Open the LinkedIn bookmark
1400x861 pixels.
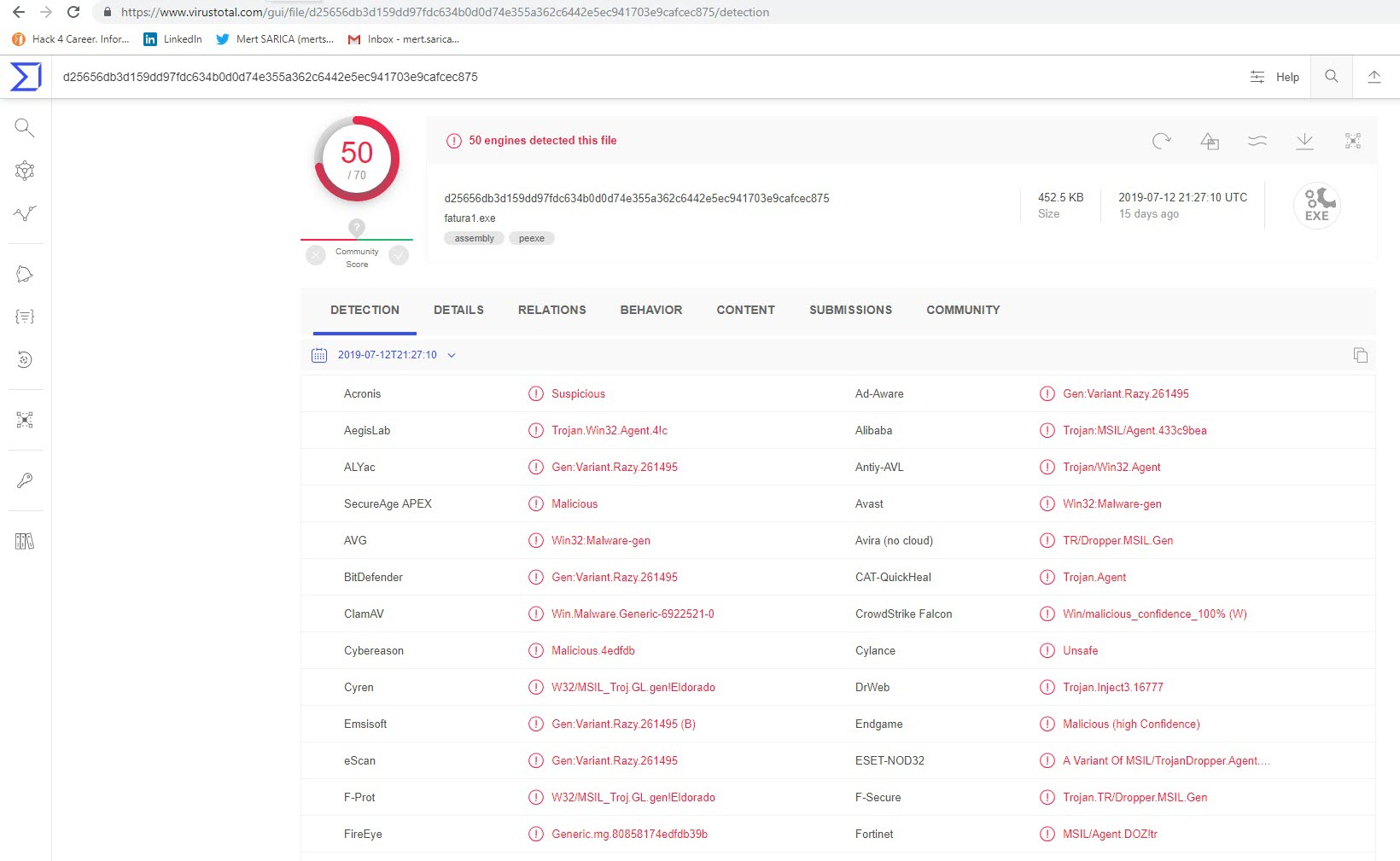172,39
